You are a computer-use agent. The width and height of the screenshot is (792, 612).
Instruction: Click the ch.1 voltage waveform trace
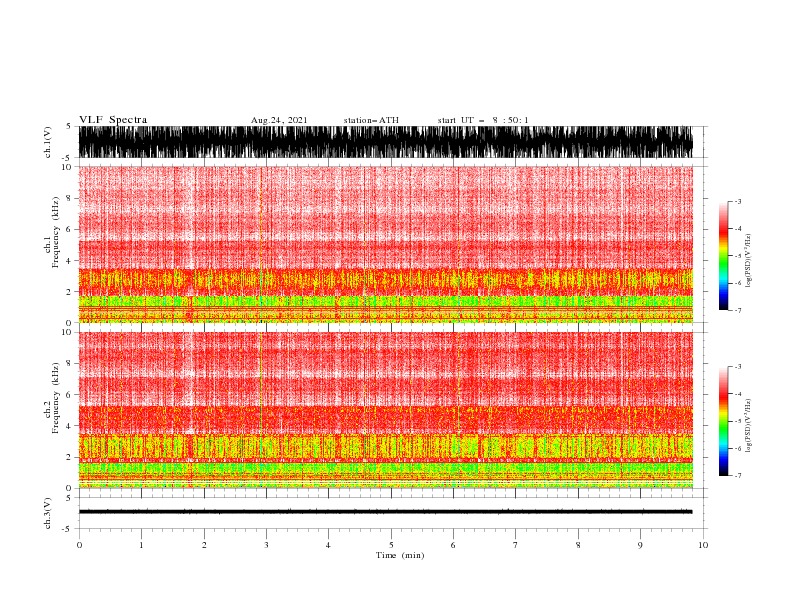385,142
